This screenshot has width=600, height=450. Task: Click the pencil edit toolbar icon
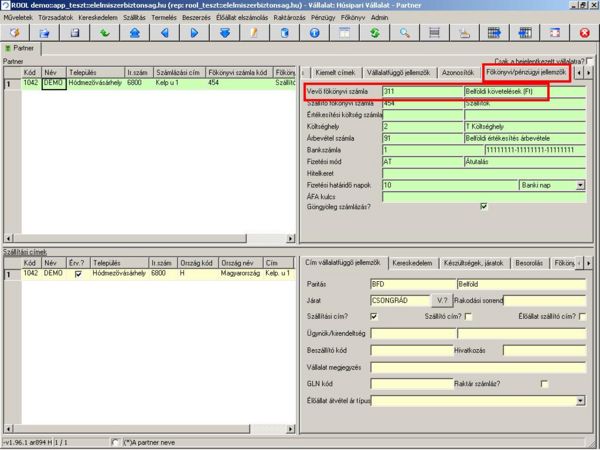point(254,33)
